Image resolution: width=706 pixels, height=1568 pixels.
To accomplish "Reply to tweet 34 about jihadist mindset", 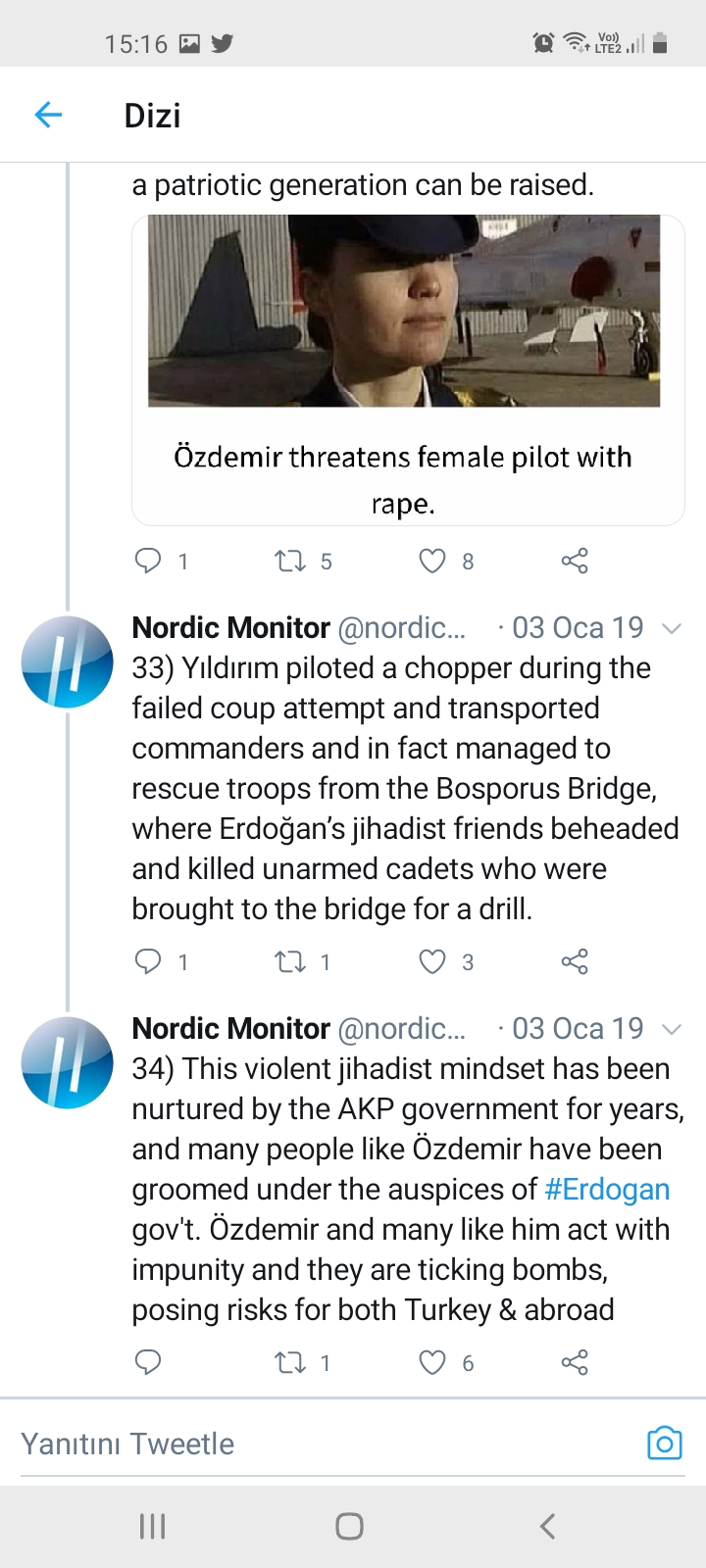I will pyautogui.click(x=147, y=1362).
